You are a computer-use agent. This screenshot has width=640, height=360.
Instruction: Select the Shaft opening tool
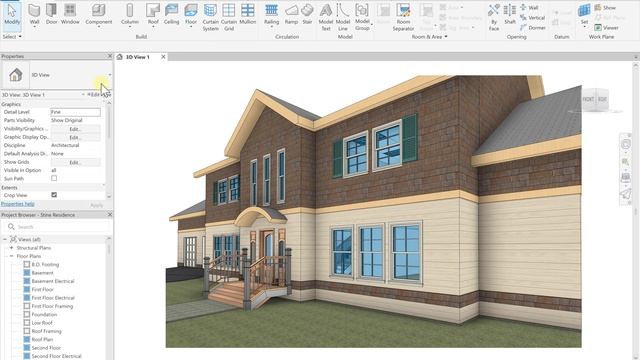click(x=510, y=14)
